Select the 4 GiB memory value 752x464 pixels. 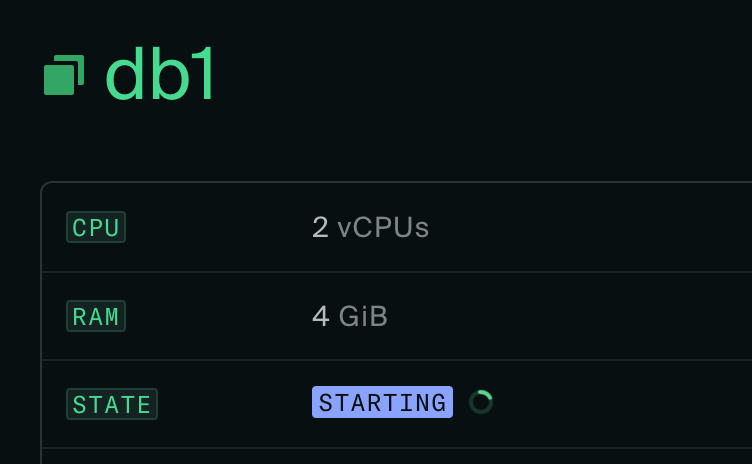349,316
